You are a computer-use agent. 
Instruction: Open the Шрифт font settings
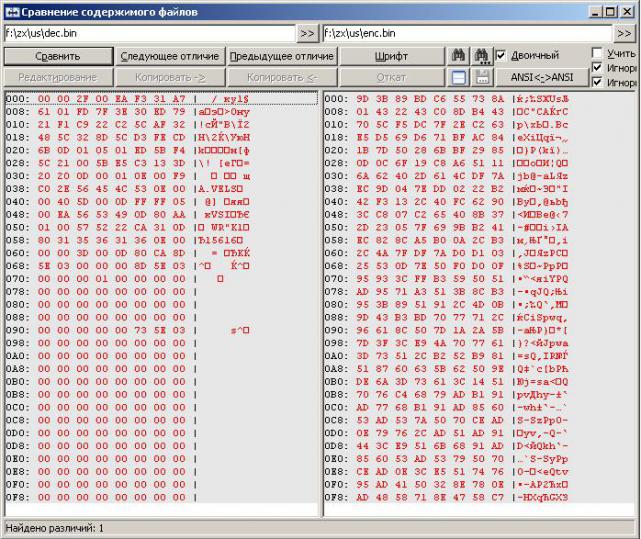tap(391, 56)
